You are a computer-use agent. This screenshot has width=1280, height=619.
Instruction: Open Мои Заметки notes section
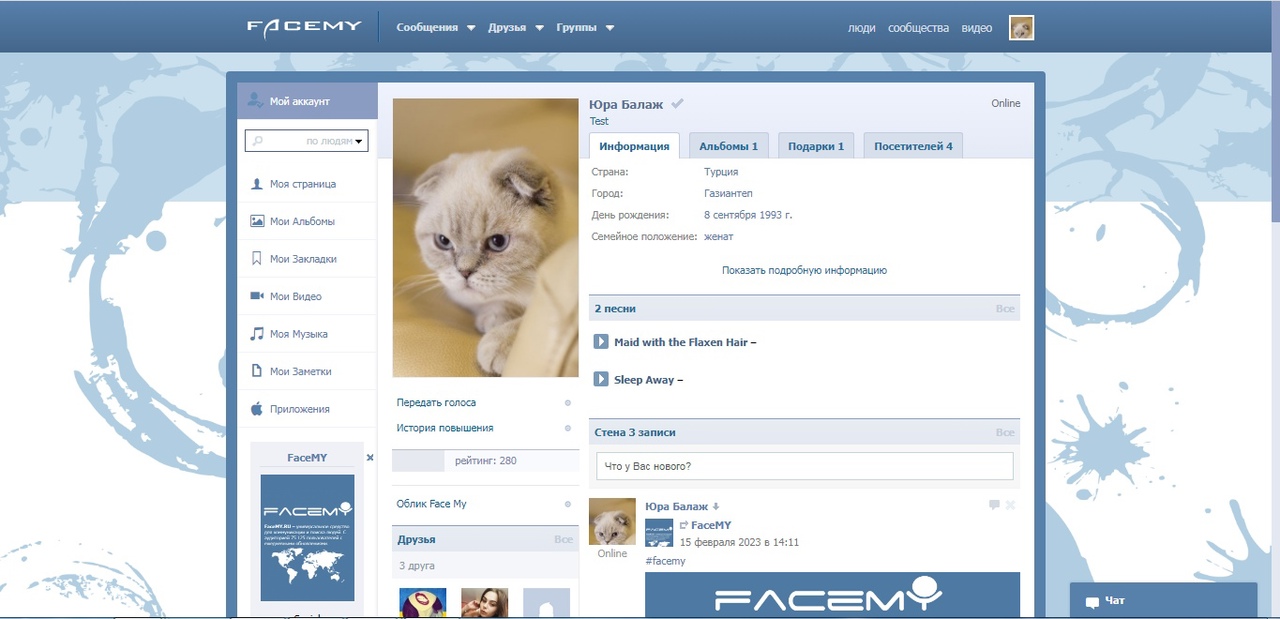(x=300, y=371)
